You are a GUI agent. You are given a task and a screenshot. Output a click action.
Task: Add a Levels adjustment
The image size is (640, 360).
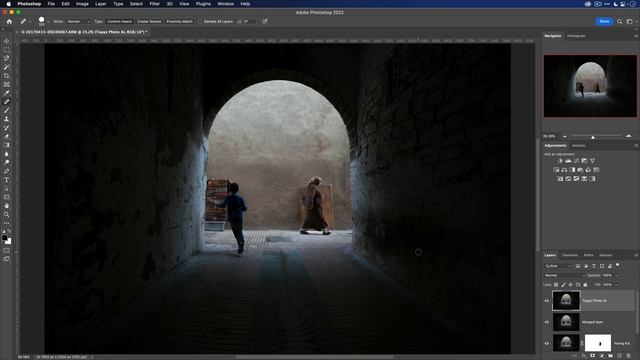point(568,161)
